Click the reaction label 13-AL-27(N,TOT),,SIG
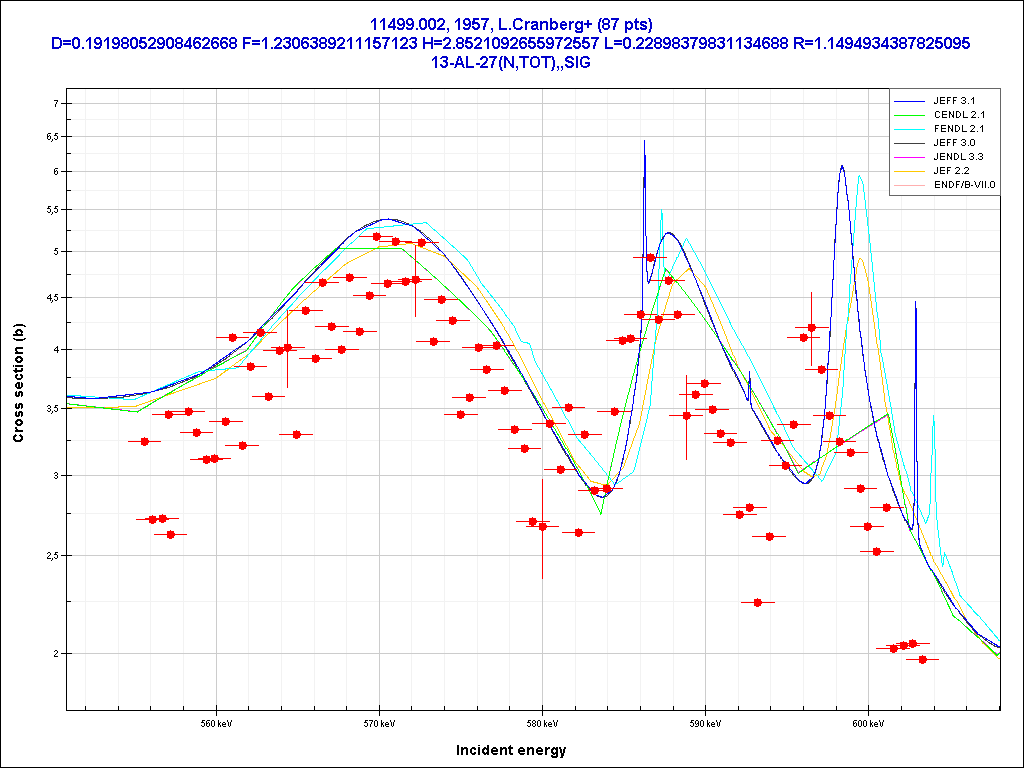Screen dimensions: 1024x768 coord(511,62)
